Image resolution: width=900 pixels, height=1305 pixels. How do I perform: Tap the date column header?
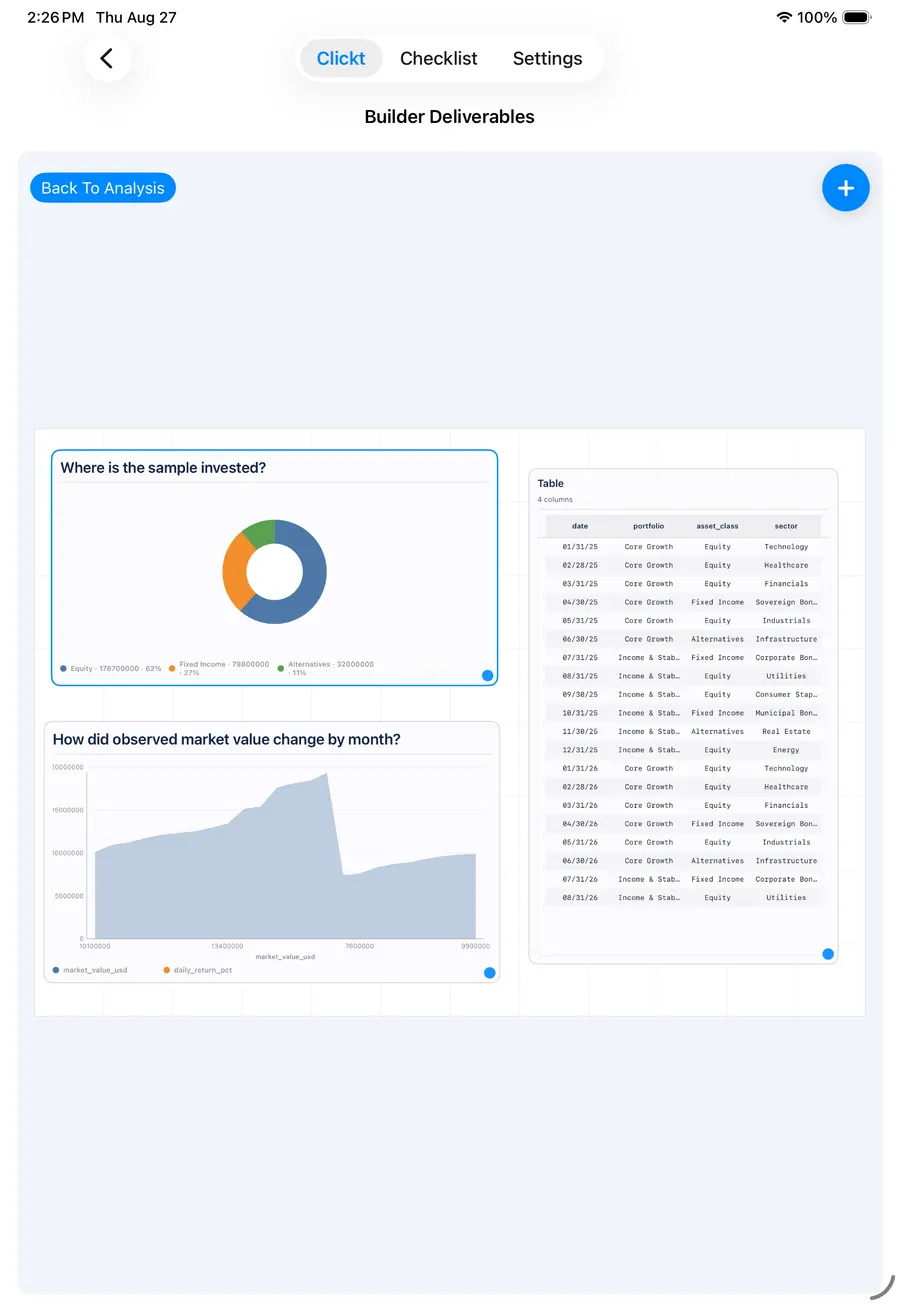(580, 526)
